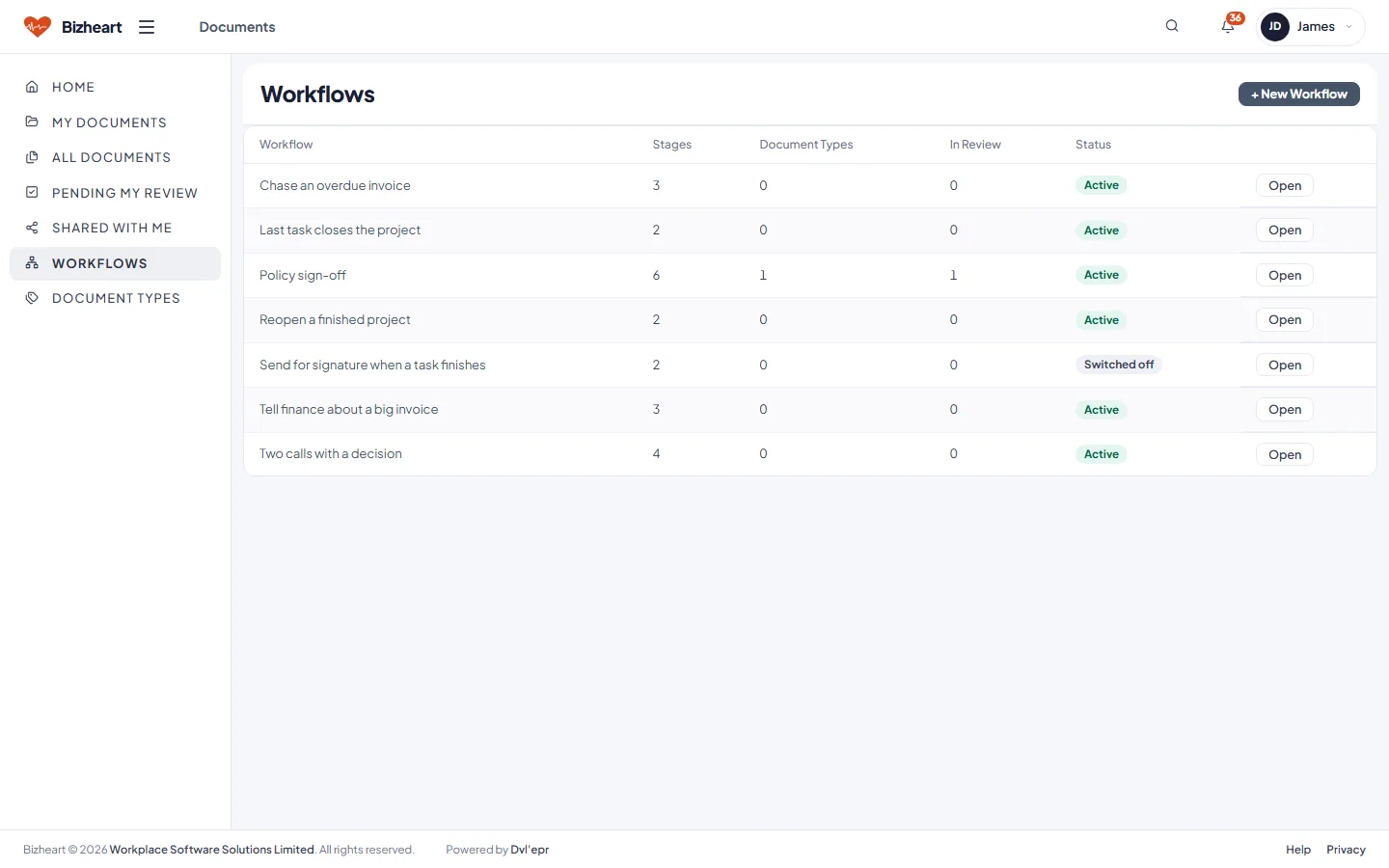Click the James username label
The image size is (1389, 868).
(x=1315, y=27)
